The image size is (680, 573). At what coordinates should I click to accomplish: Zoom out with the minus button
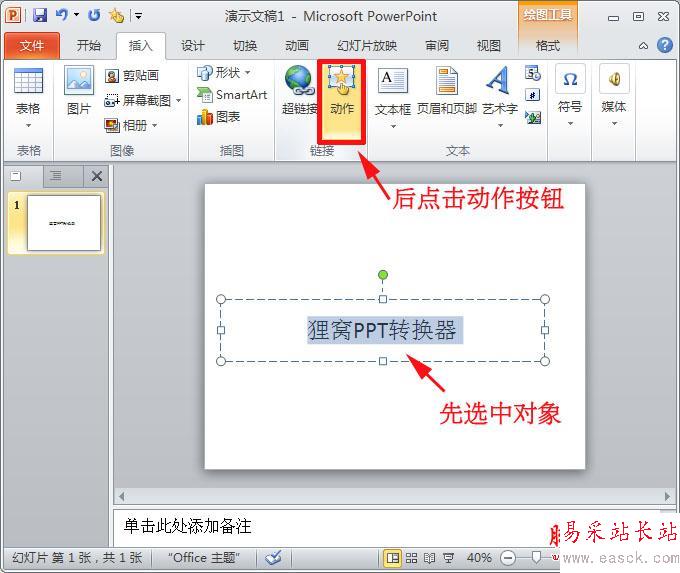(508, 558)
